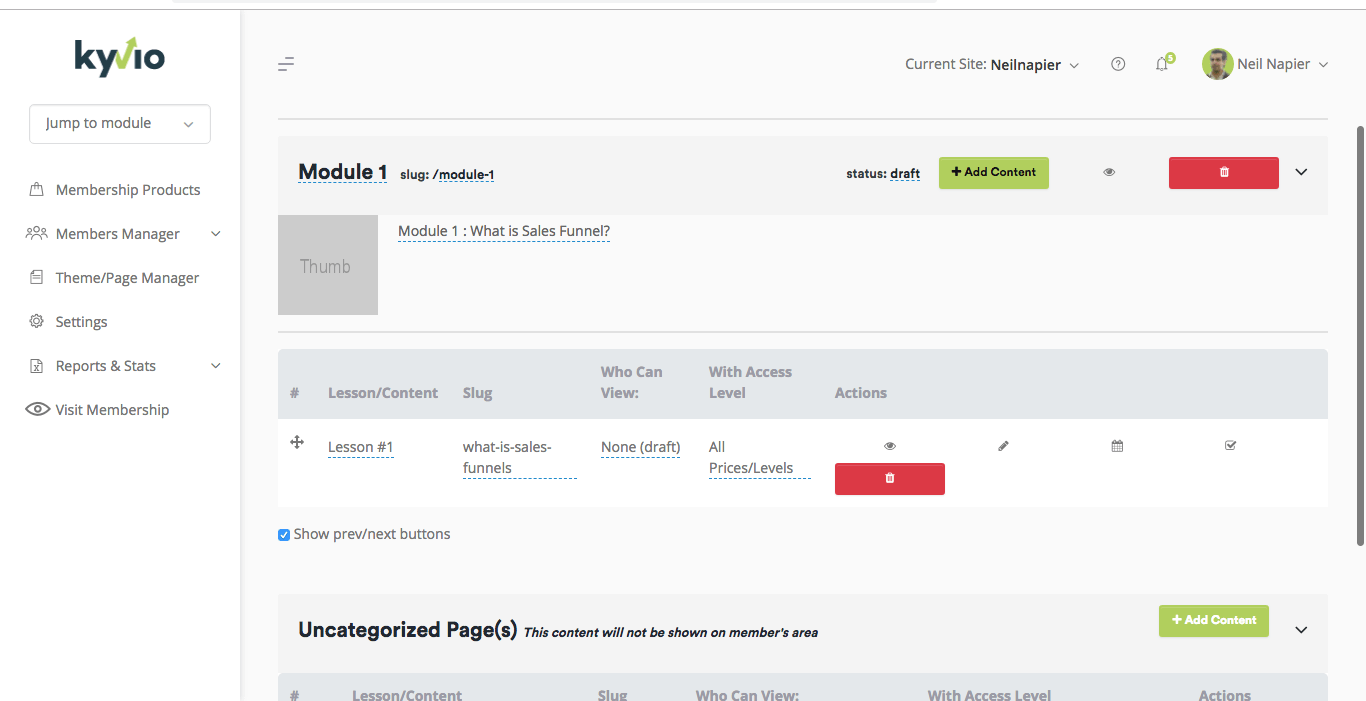Change All Prices/Levels access level
This screenshot has height=701, width=1366.
coord(759,457)
